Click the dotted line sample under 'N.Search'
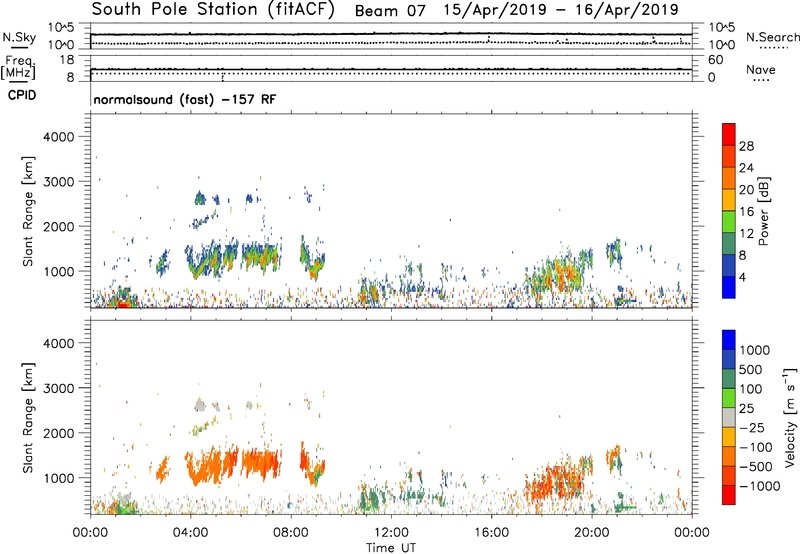The width and height of the screenshot is (800, 554). tap(773, 48)
